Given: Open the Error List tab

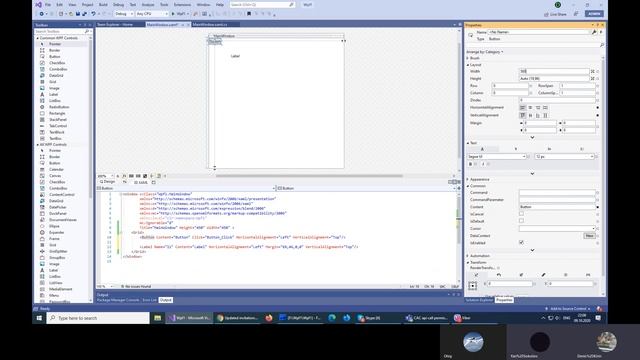Looking at the screenshot, I should (149, 300).
